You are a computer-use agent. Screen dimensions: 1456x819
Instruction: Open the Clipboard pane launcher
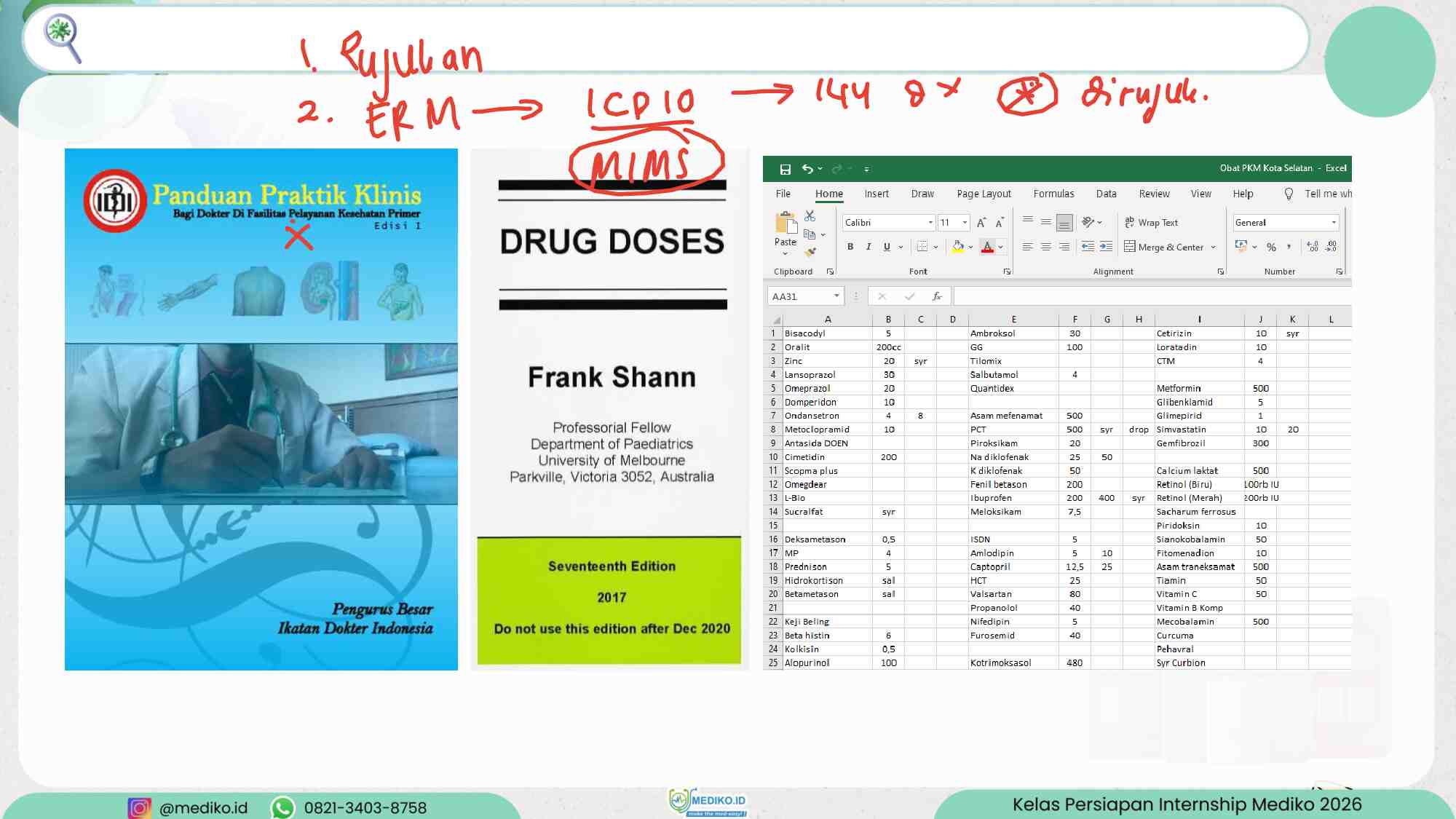pyautogui.click(x=830, y=272)
